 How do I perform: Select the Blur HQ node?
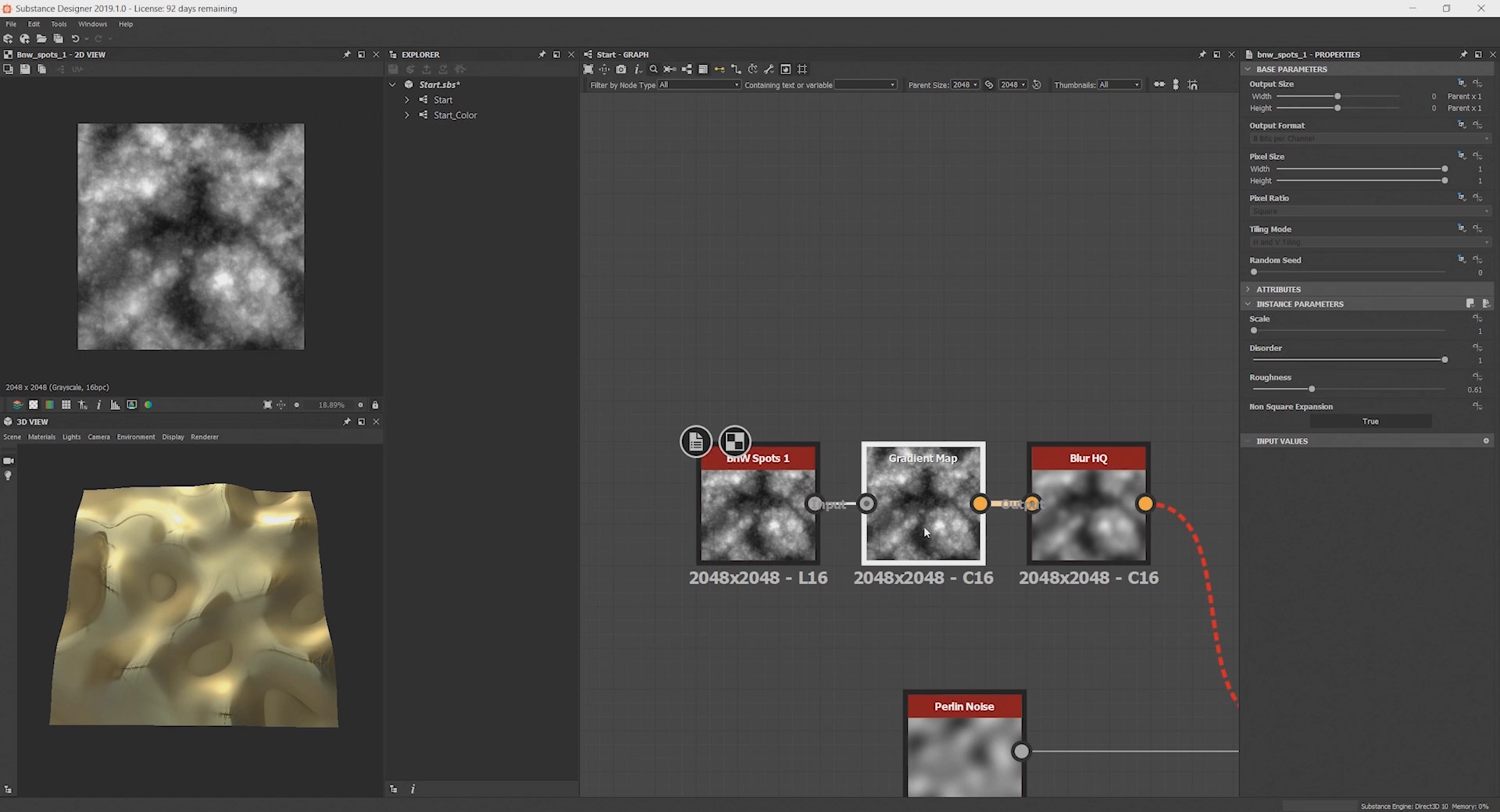[1088, 504]
